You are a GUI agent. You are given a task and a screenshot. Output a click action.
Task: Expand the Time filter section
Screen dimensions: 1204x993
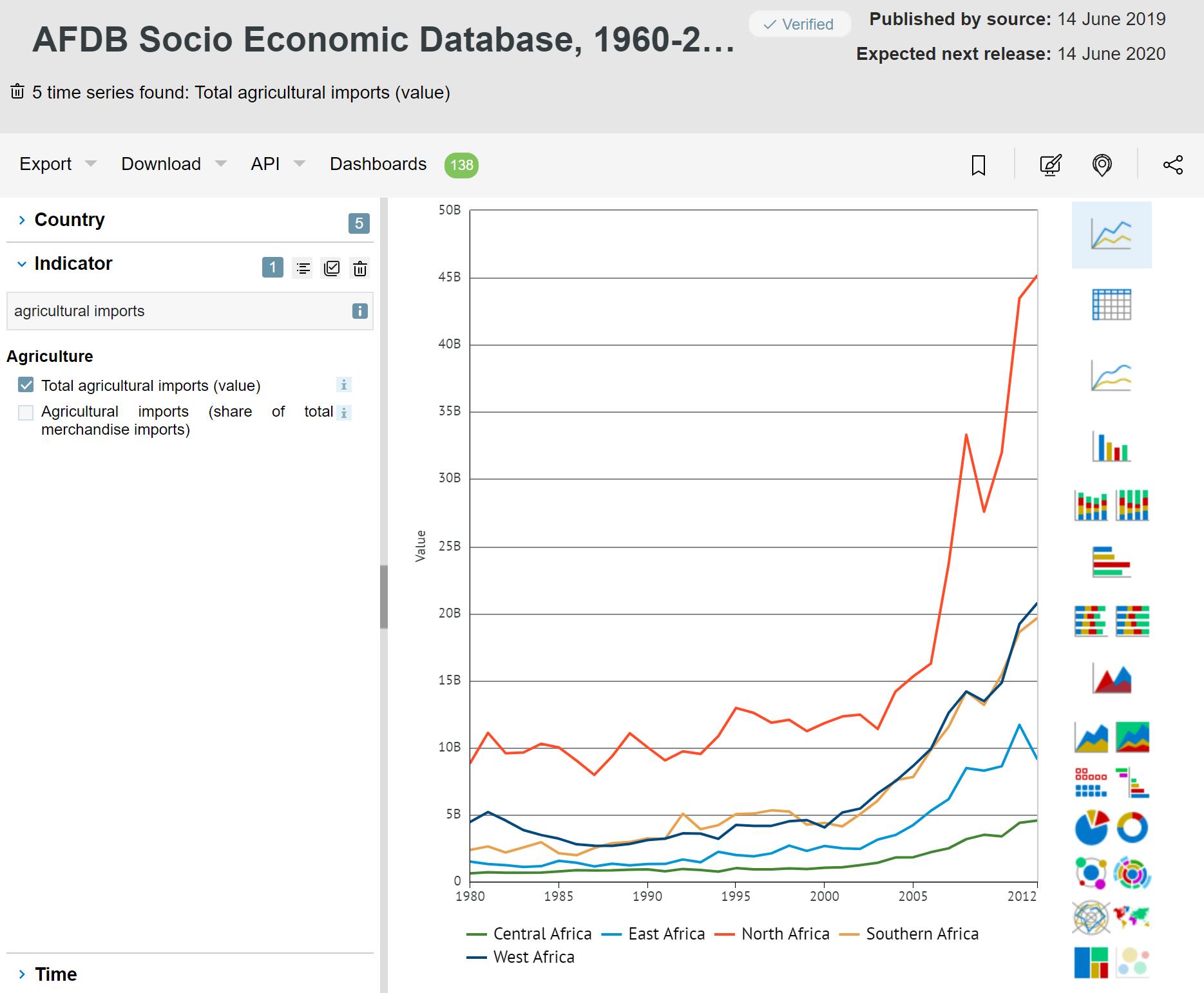tap(55, 974)
